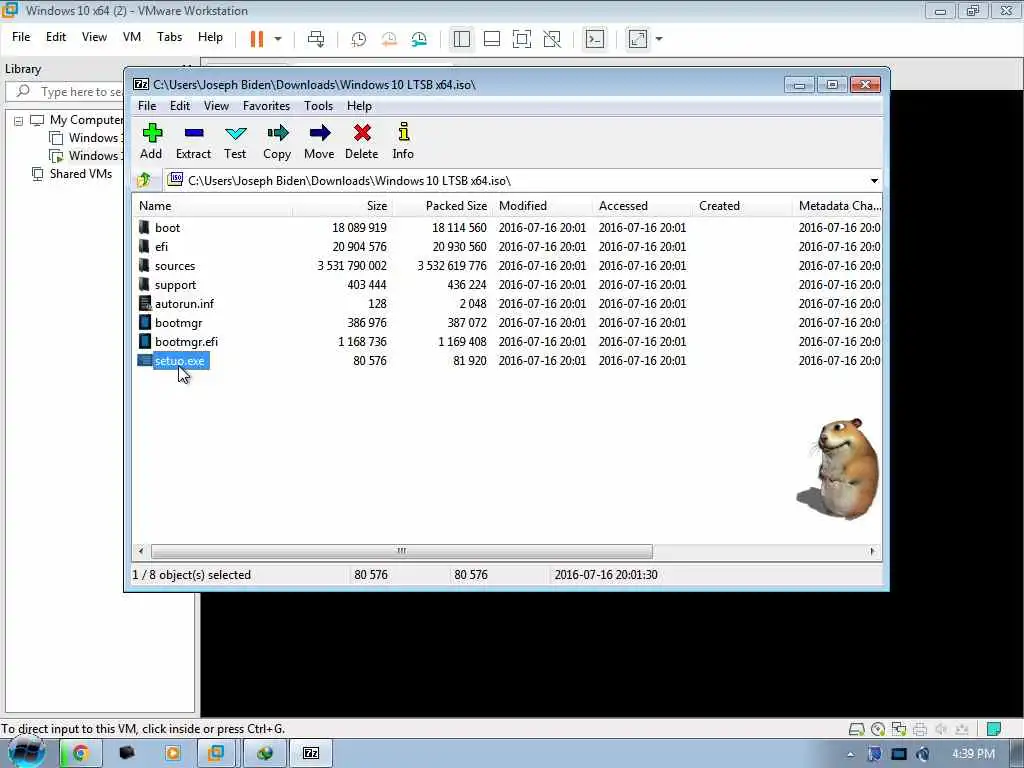Open the 7-Zip address path dropdown

point(874,180)
